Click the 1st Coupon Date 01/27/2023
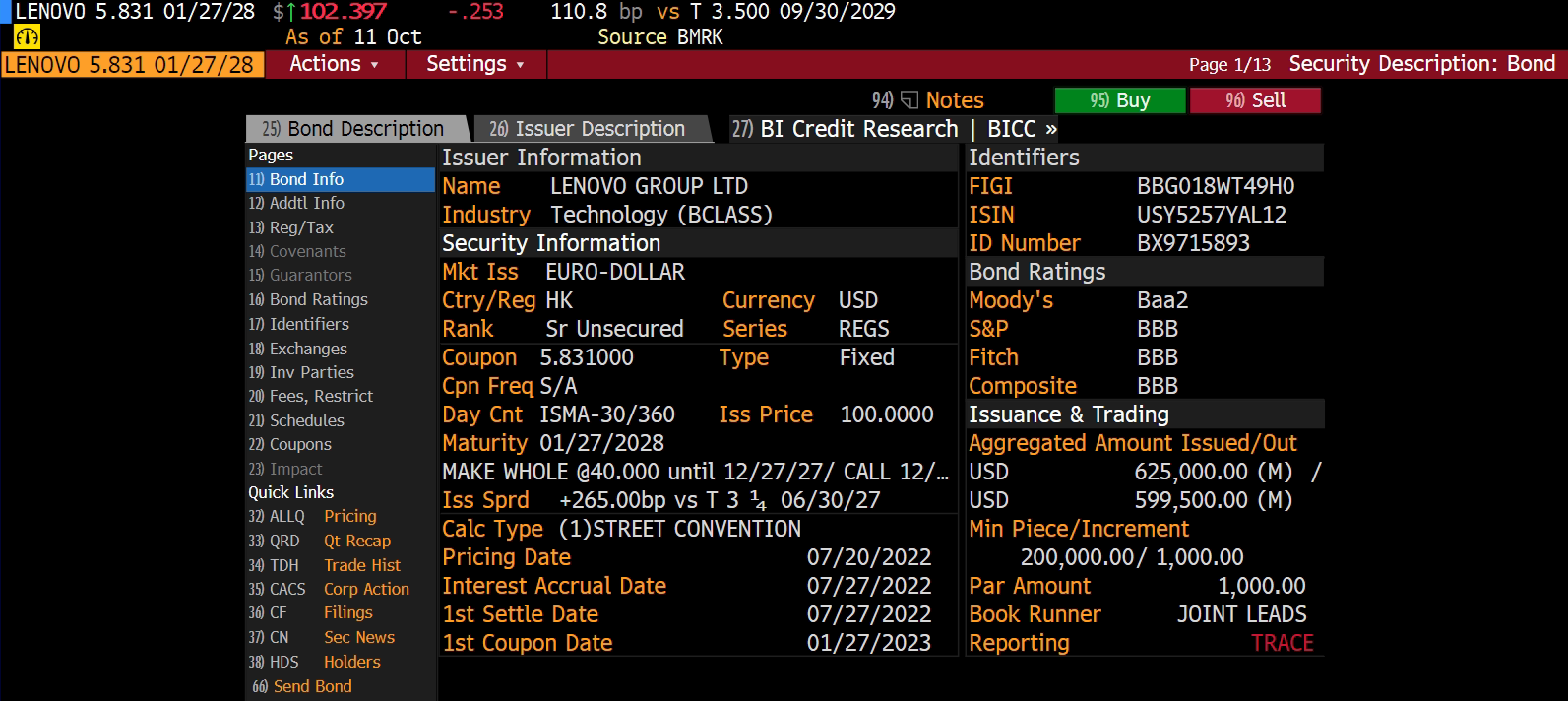 click(x=869, y=643)
